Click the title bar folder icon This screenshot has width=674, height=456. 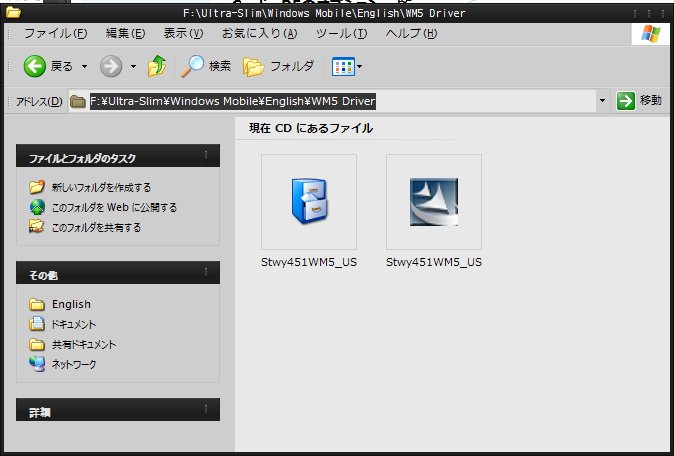pyautogui.click(x=13, y=13)
